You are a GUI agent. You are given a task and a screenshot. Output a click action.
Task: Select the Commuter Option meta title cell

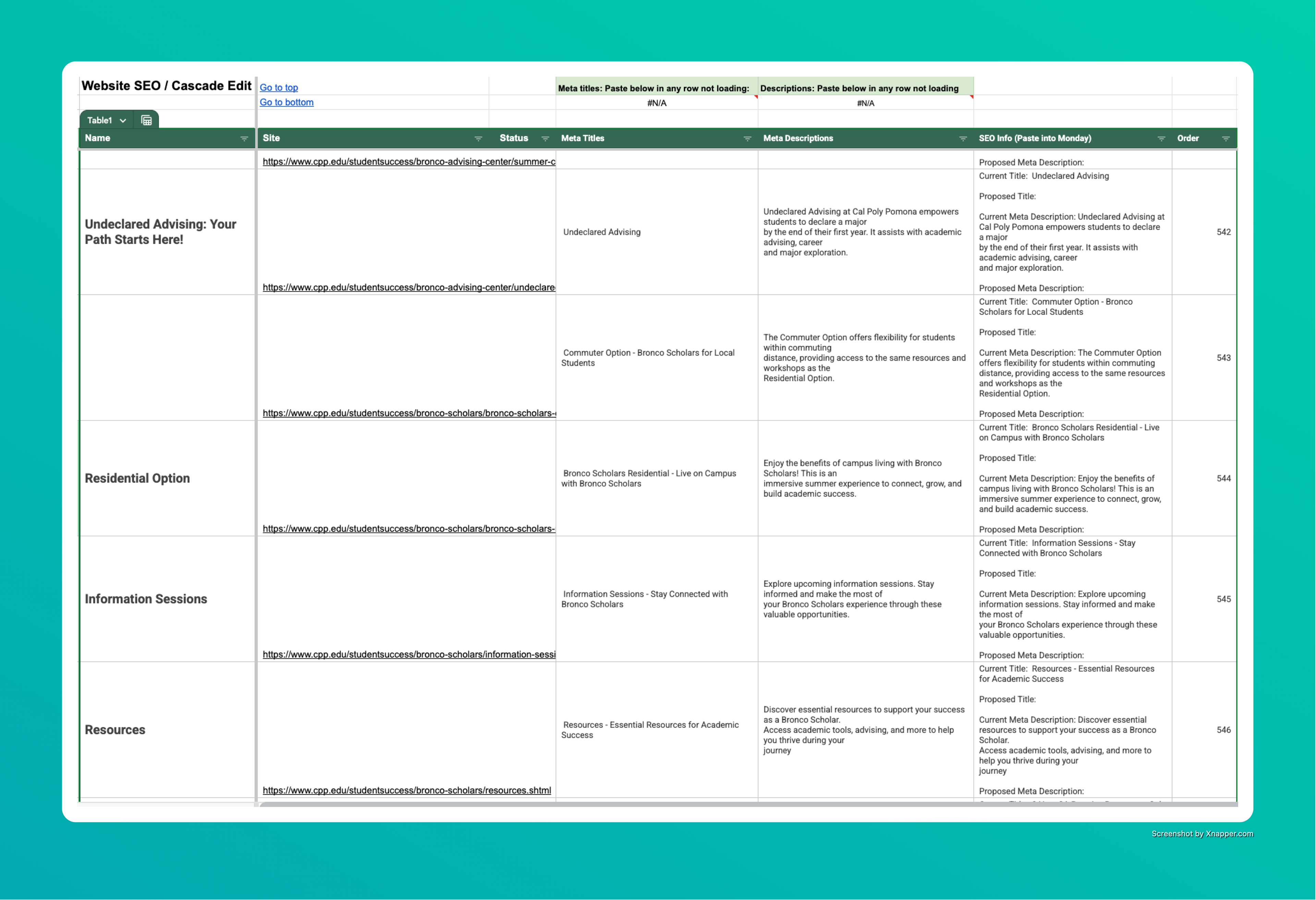pos(656,357)
